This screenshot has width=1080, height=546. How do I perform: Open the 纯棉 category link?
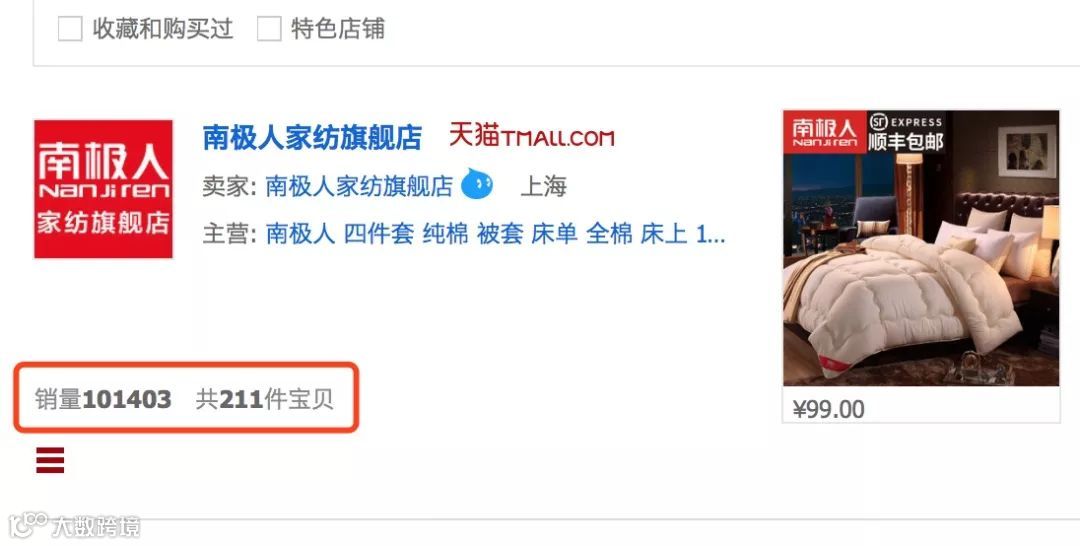(445, 234)
